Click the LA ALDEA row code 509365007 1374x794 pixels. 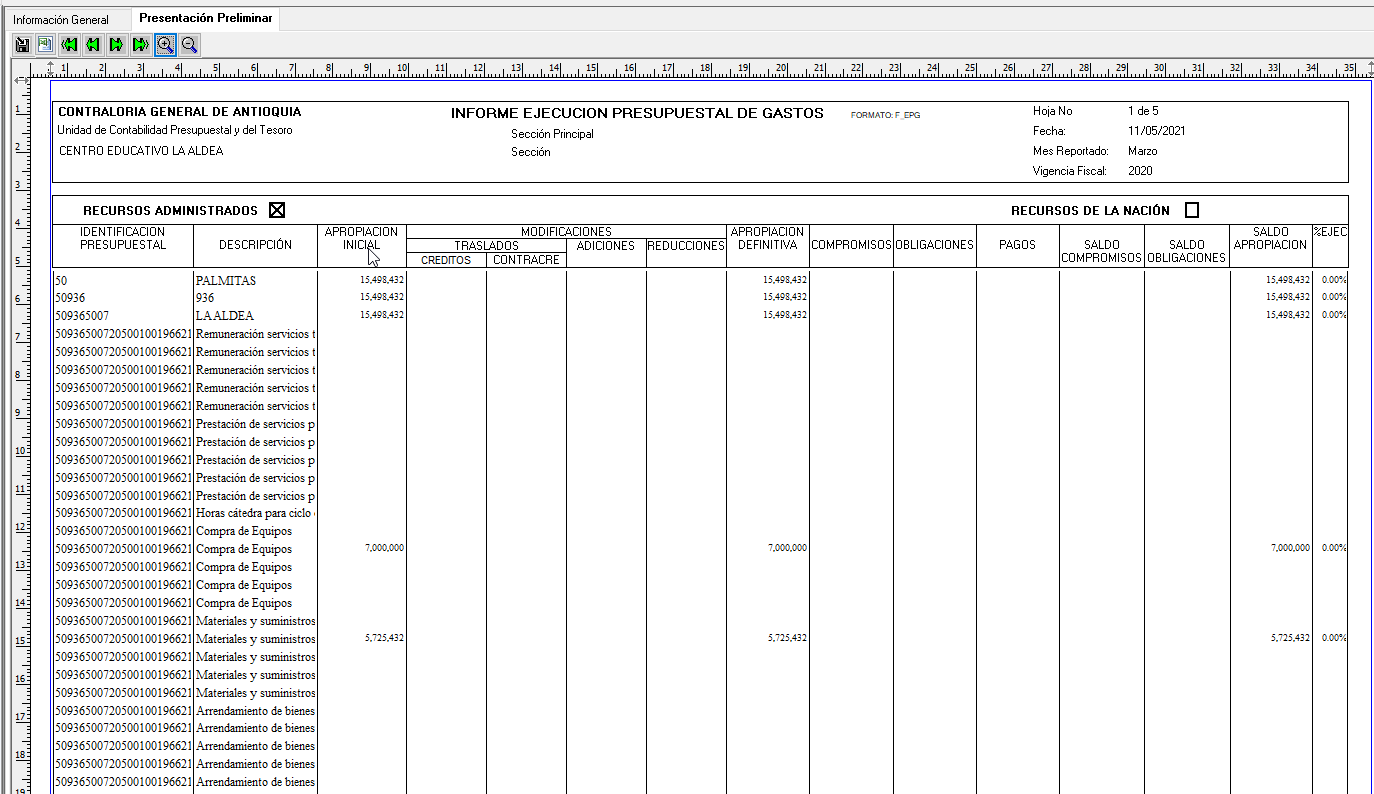[x=82, y=316]
